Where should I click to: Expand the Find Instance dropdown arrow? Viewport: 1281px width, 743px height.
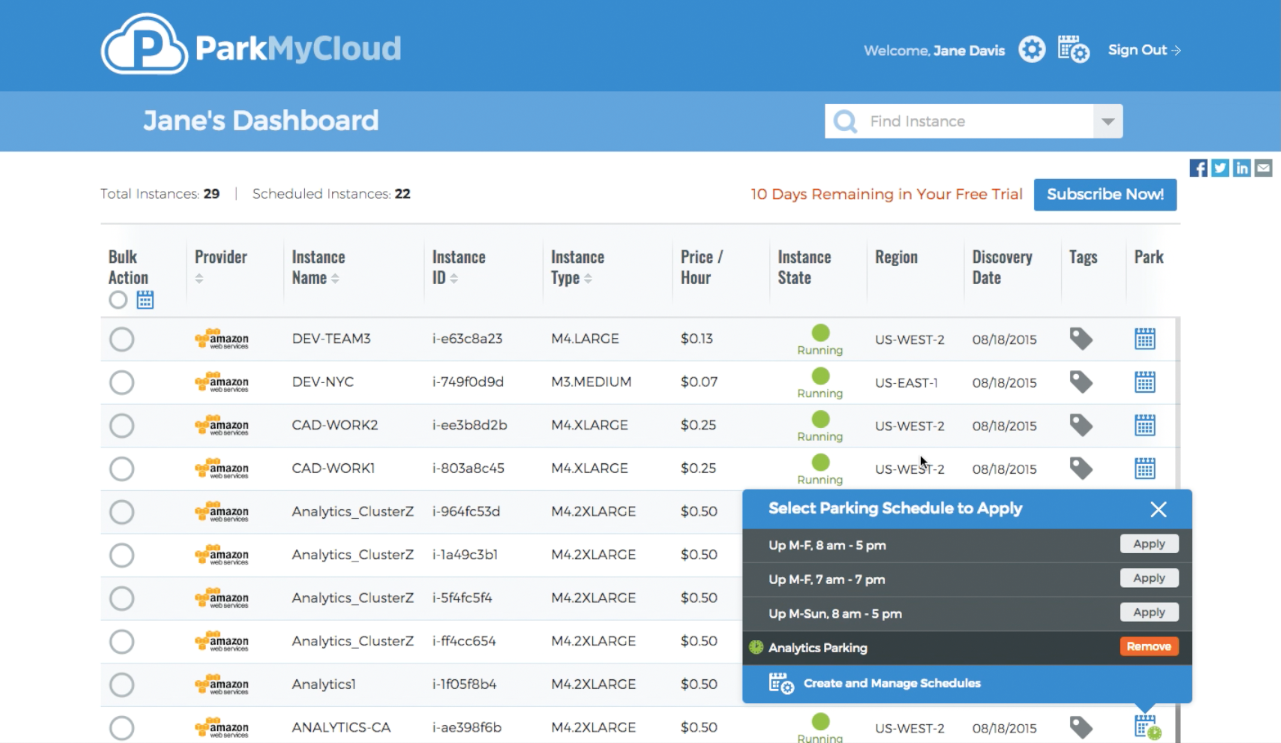point(1107,122)
